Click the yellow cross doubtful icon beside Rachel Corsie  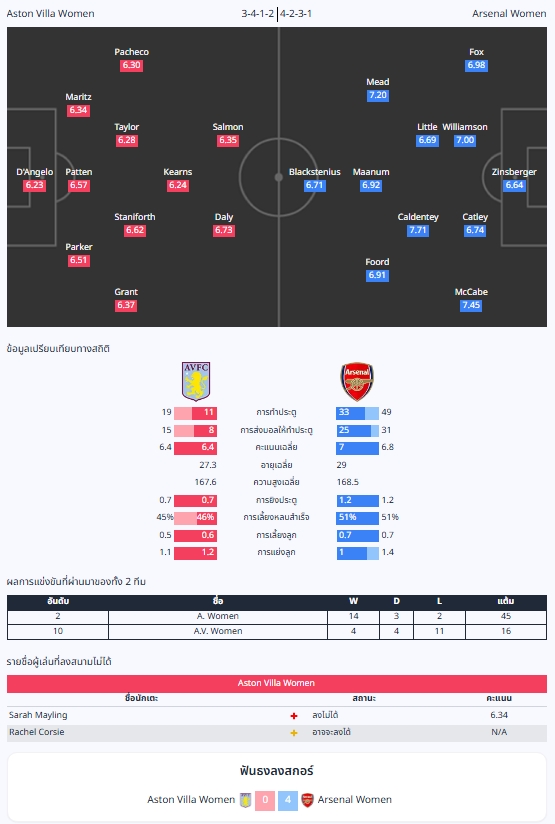coord(294,733)
